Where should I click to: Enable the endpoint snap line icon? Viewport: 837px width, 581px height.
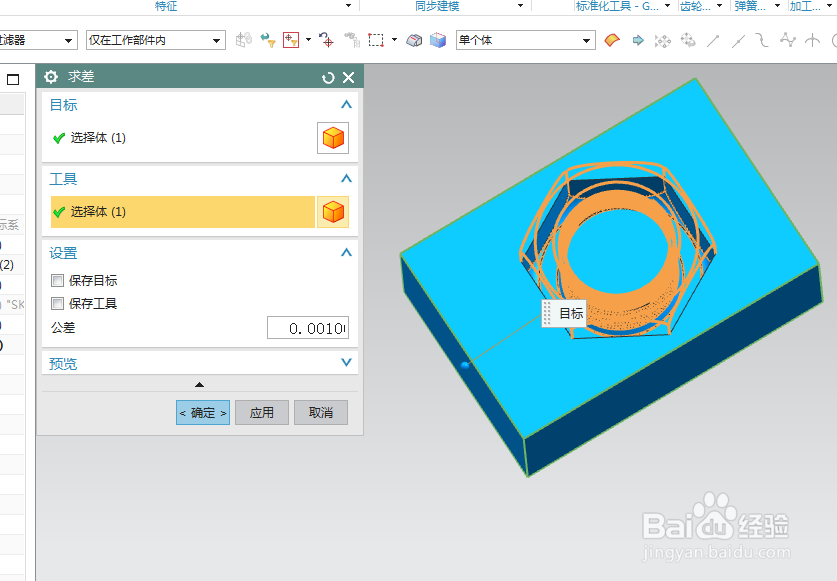click(713, 41)
